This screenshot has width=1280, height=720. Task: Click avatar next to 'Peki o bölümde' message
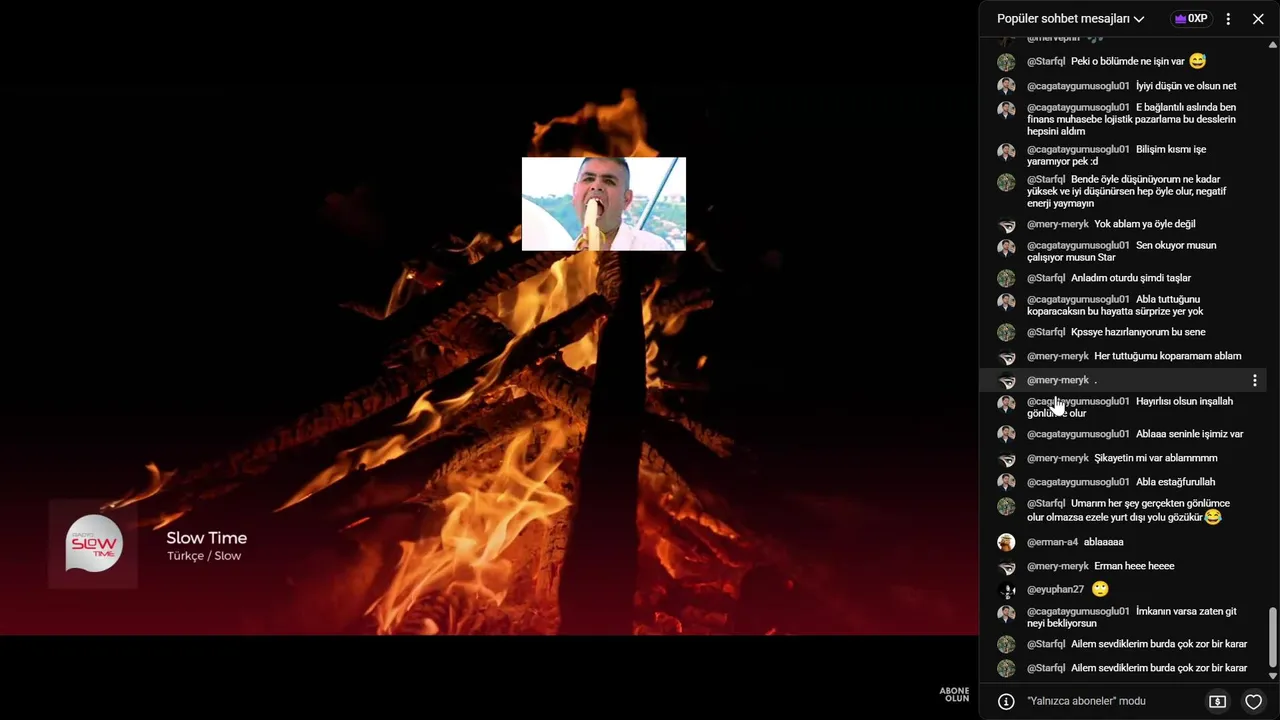[1006, 62]
